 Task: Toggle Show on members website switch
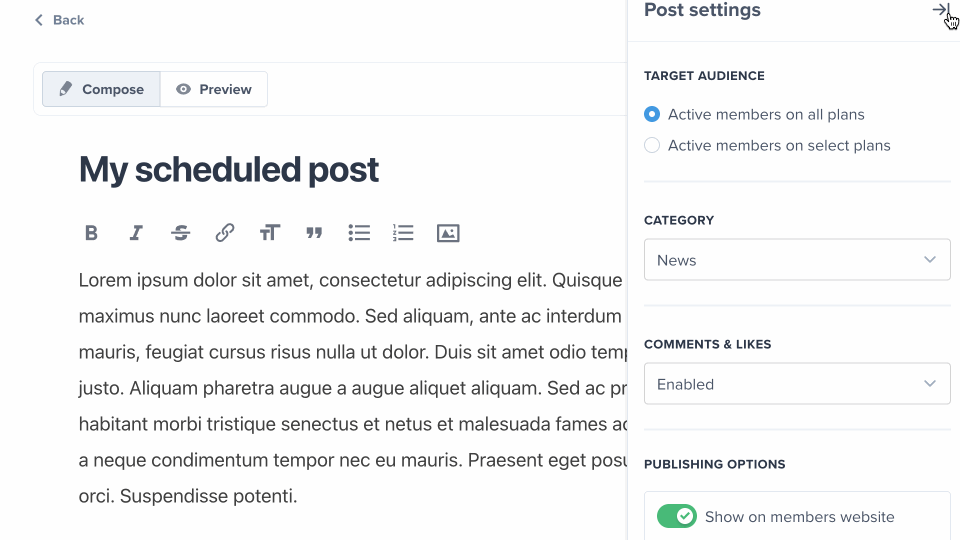click(x=677, y=517)
